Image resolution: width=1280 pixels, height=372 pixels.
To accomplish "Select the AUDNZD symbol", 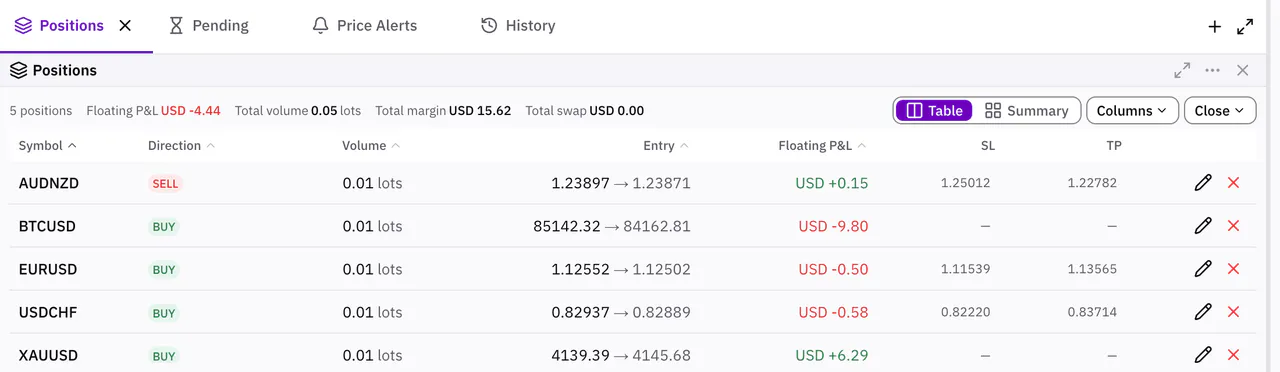I will tap(49, 183).
